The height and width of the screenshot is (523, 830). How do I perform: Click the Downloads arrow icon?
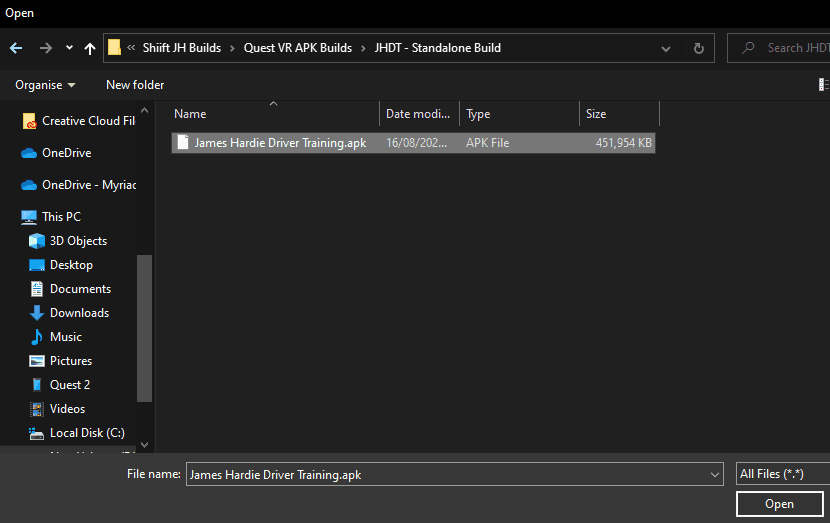tap(37, 313)
